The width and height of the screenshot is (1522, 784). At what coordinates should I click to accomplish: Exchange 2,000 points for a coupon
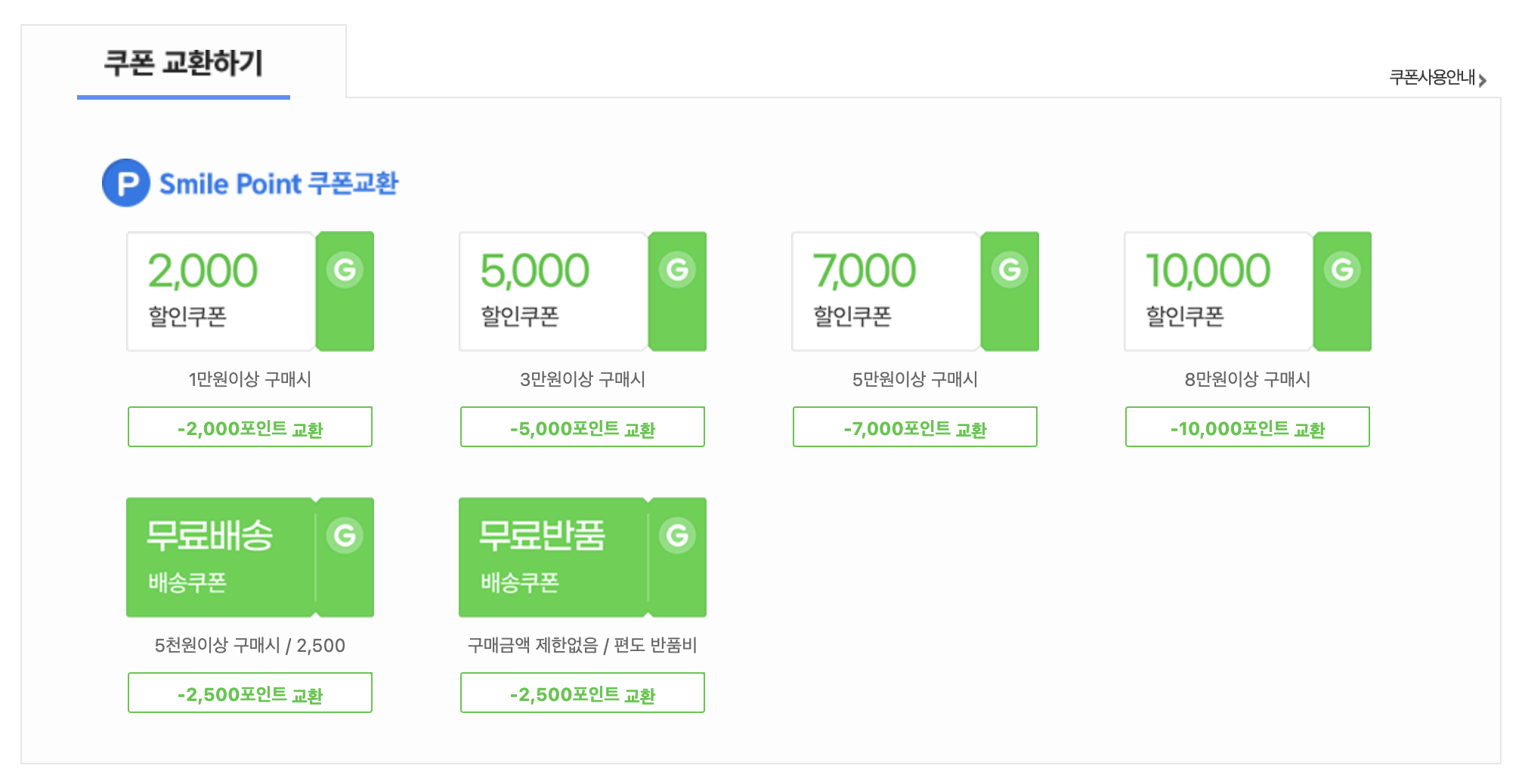250,427
